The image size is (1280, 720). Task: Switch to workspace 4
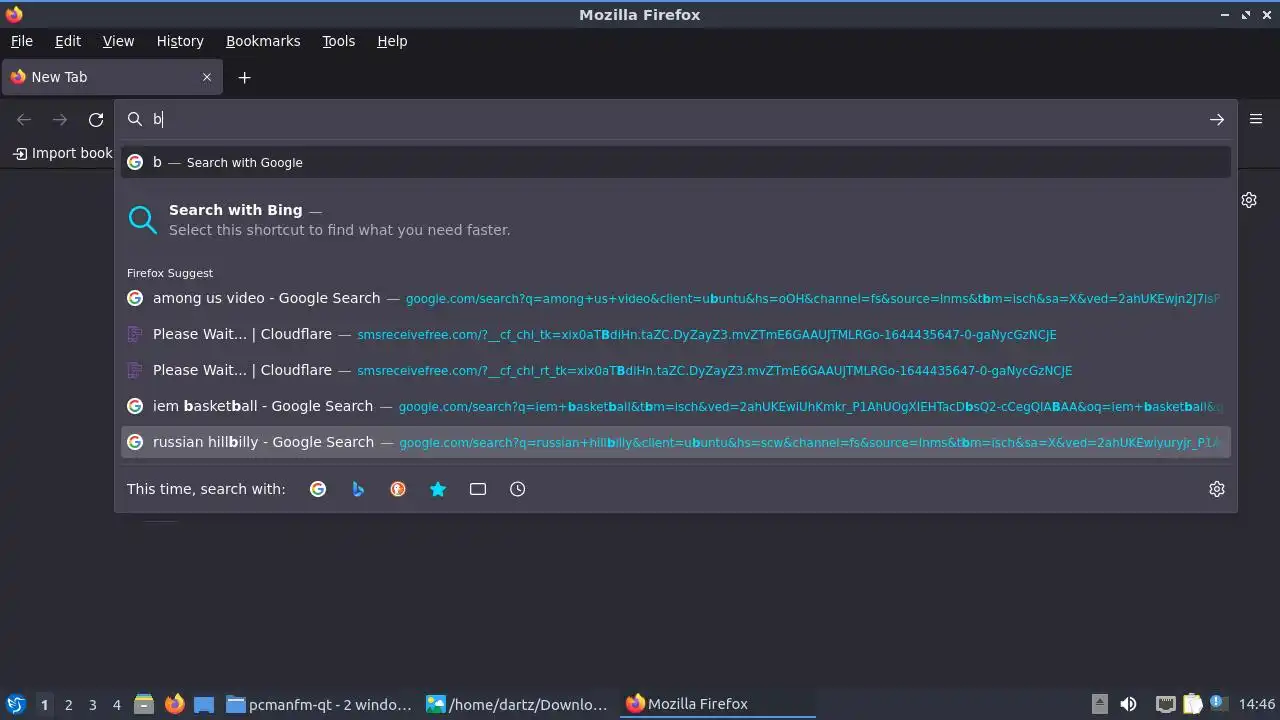click(116, 704)
